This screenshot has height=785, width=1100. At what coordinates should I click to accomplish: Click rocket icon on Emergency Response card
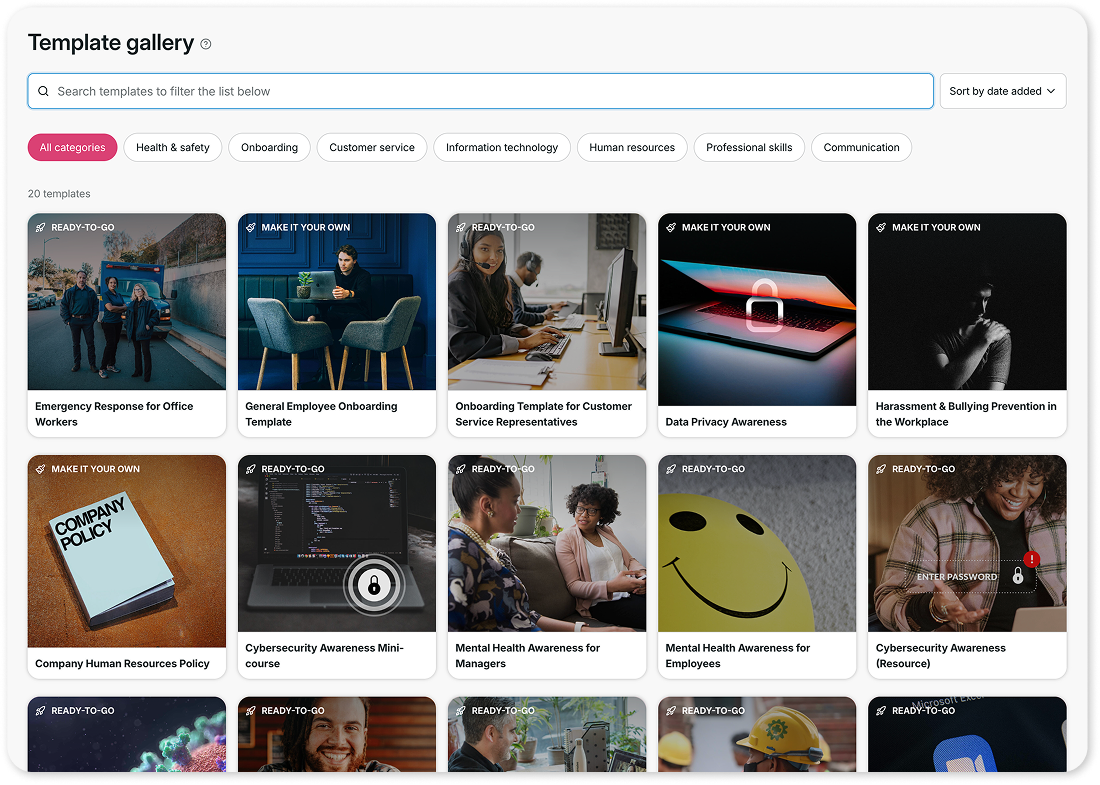point(41,227)
